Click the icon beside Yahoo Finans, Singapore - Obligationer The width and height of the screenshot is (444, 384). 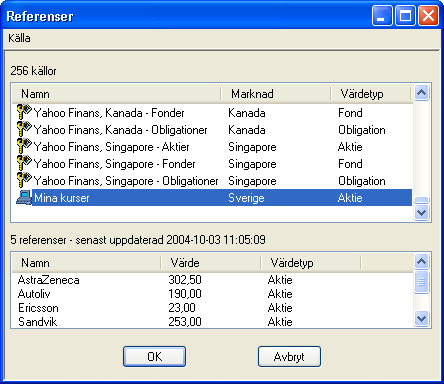pos(24,180)
